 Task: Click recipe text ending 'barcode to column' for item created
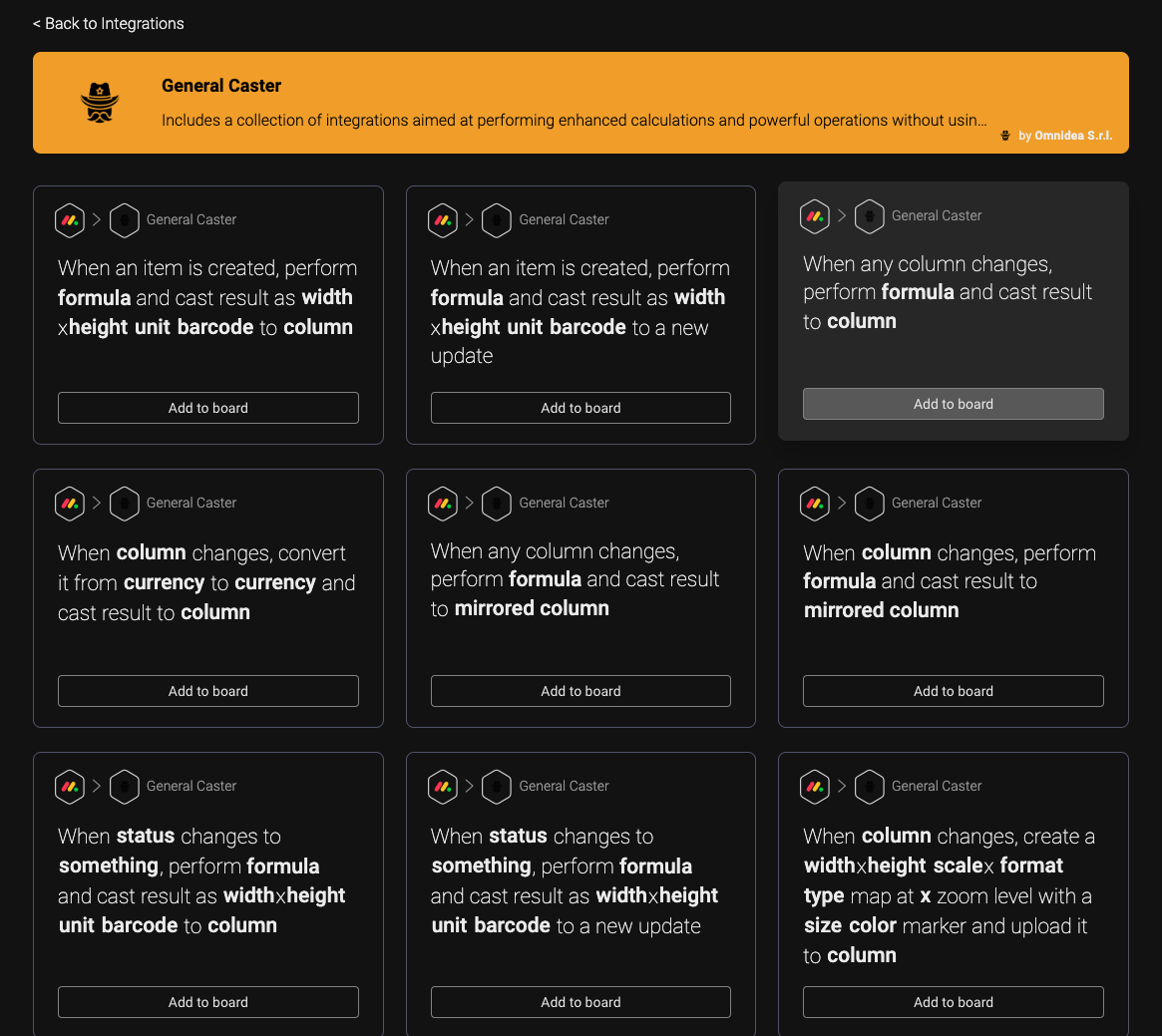pos(207,297)
